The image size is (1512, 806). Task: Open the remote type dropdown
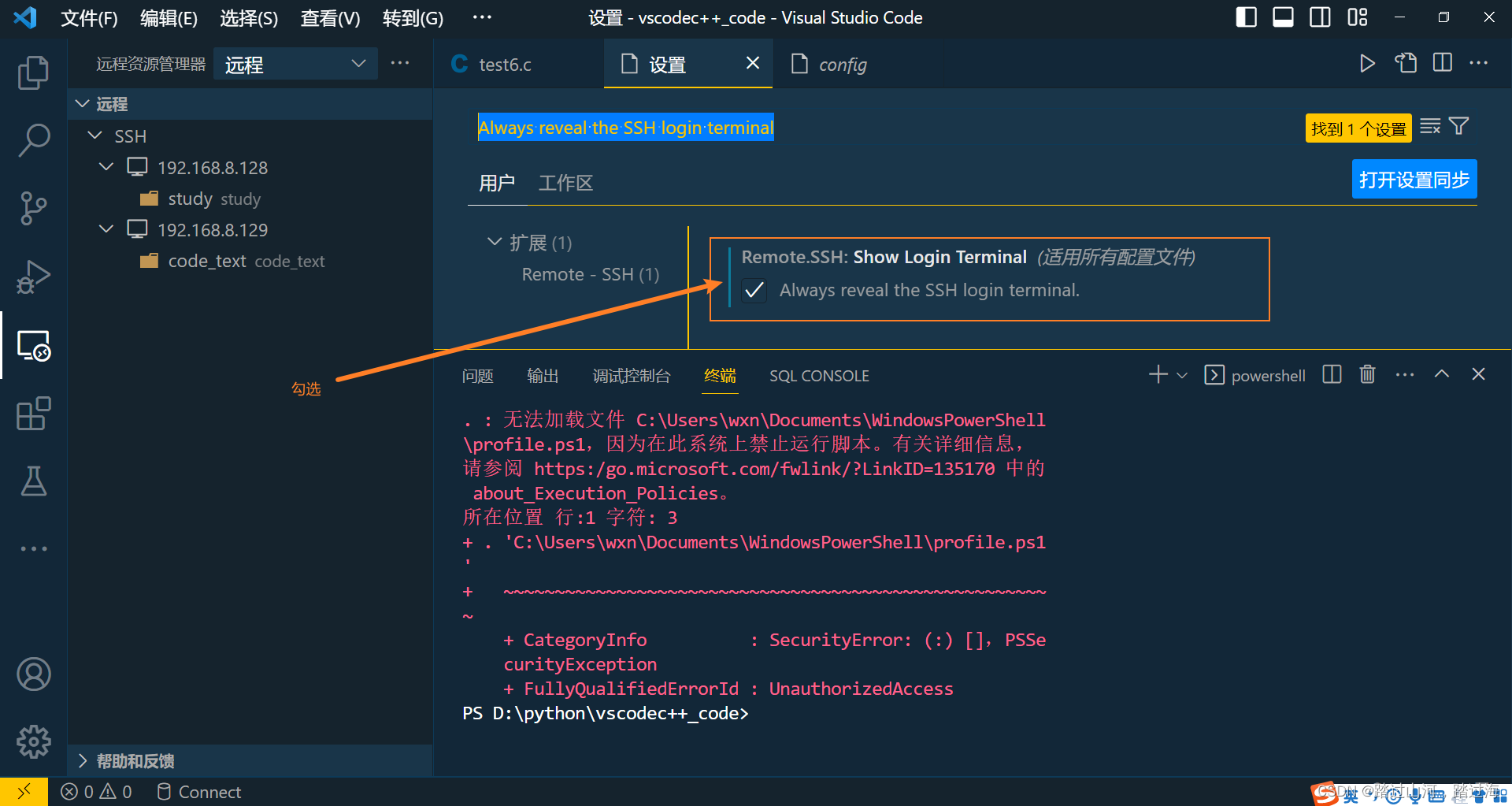[295, 64]
